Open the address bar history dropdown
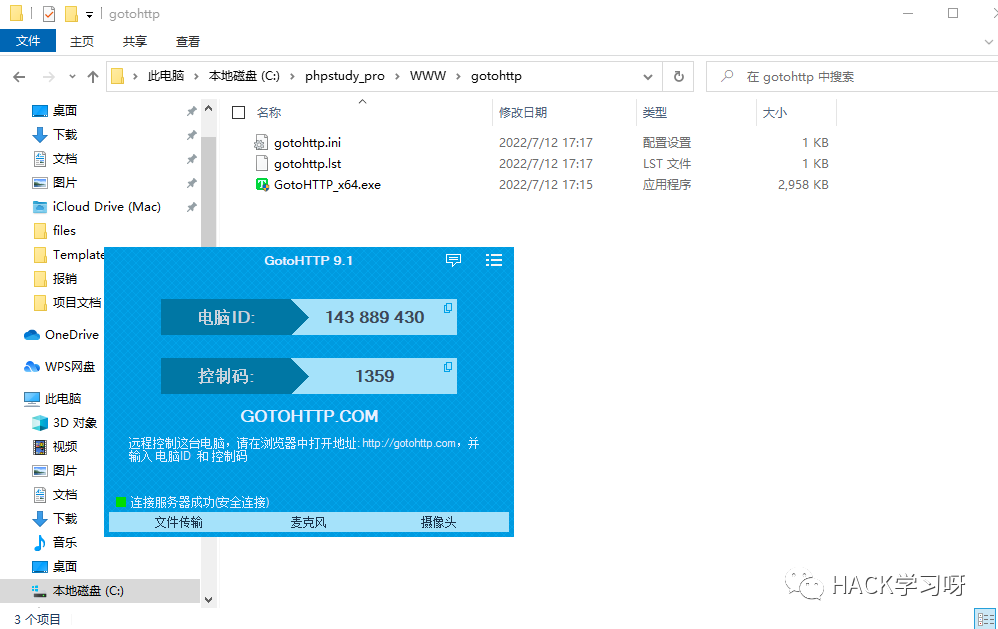The width and height of the screenshot is (998, 629). click(x=648, y=76)
